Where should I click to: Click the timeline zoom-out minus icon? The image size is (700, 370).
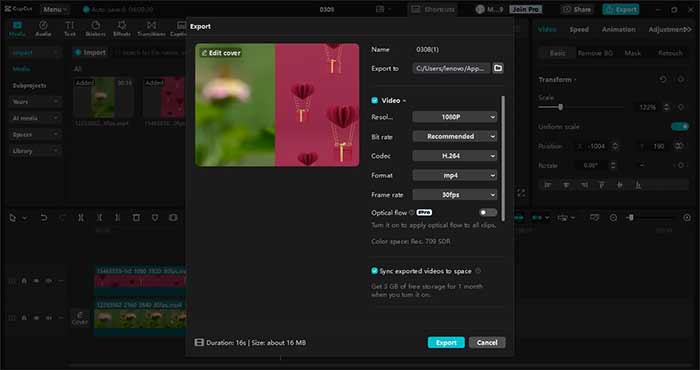[613, 218]
